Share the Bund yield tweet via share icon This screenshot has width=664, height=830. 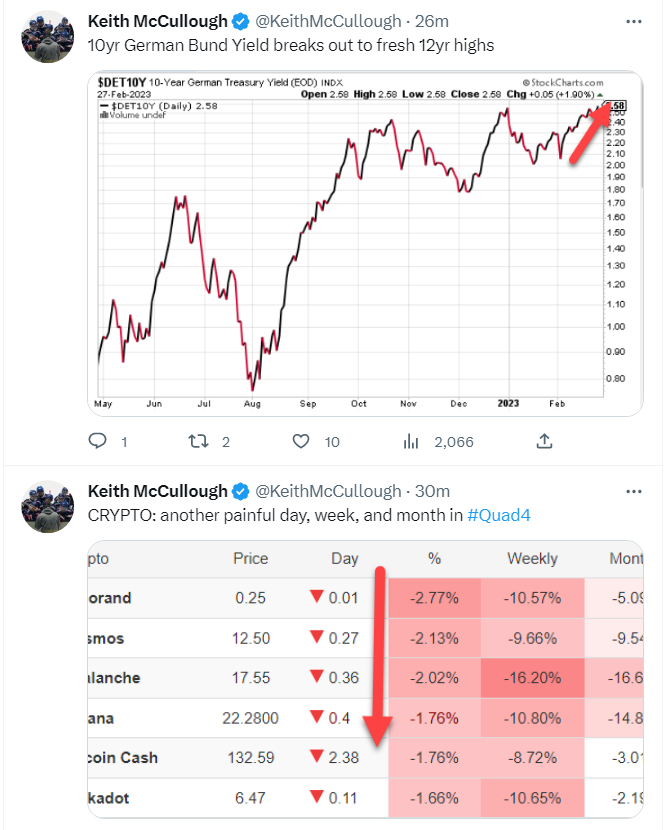[543, 441]
